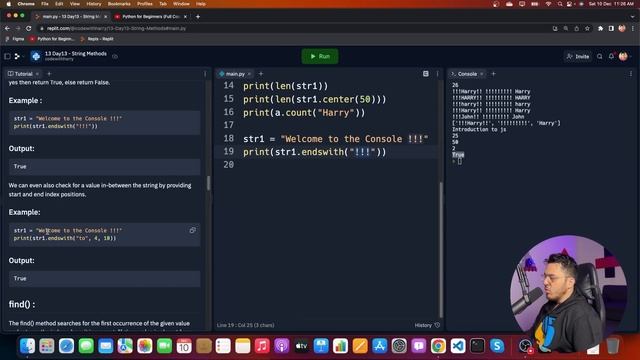The image size is (640, 360).
Task: Add a new tab in the Console pane
Action: (493, 74)
